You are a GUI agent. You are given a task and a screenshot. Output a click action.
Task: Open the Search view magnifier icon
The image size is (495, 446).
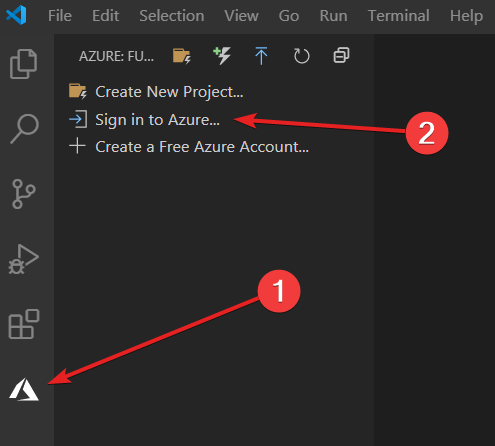pos(24,129)
